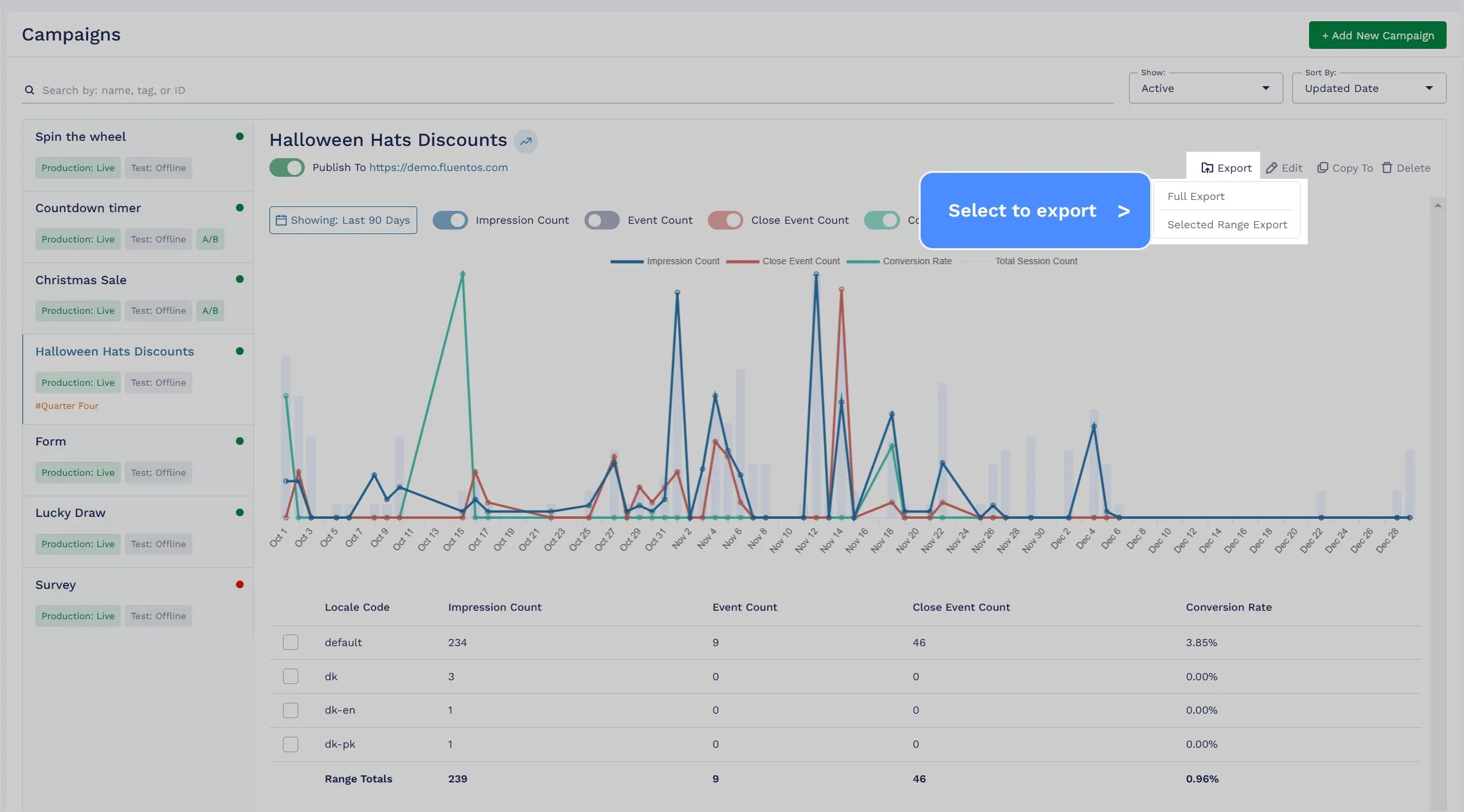The image size is (1464, 812).
Task: Click the calendar icon next to Showing Last 90 Days
Action: tap(281, 220)
